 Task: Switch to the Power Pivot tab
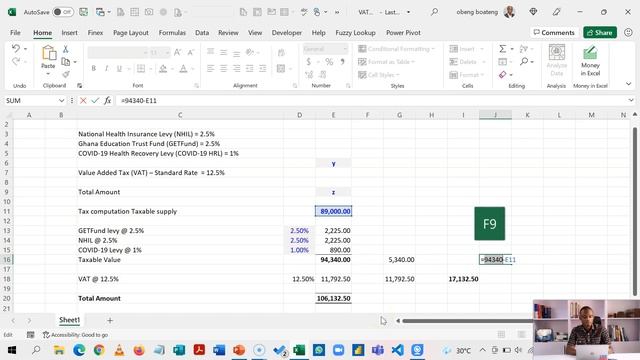403,33
